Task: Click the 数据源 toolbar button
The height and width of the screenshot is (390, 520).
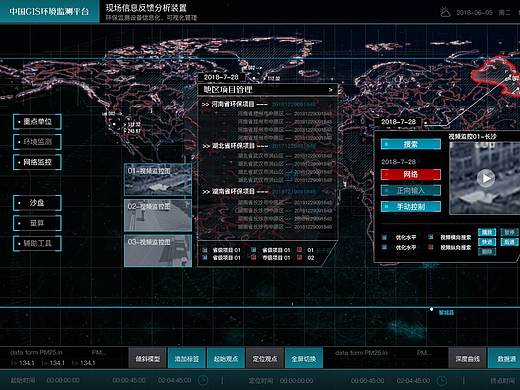Action: 505,358
